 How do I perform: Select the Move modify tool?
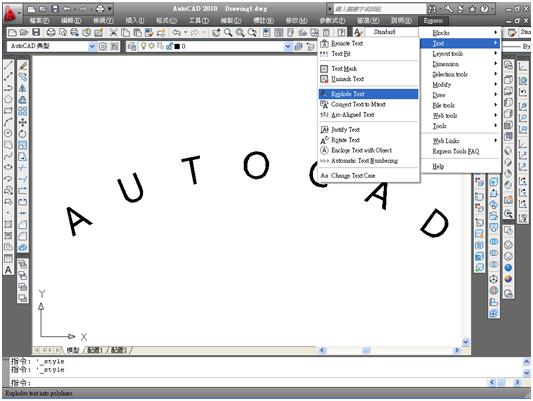tap(23, 122)
